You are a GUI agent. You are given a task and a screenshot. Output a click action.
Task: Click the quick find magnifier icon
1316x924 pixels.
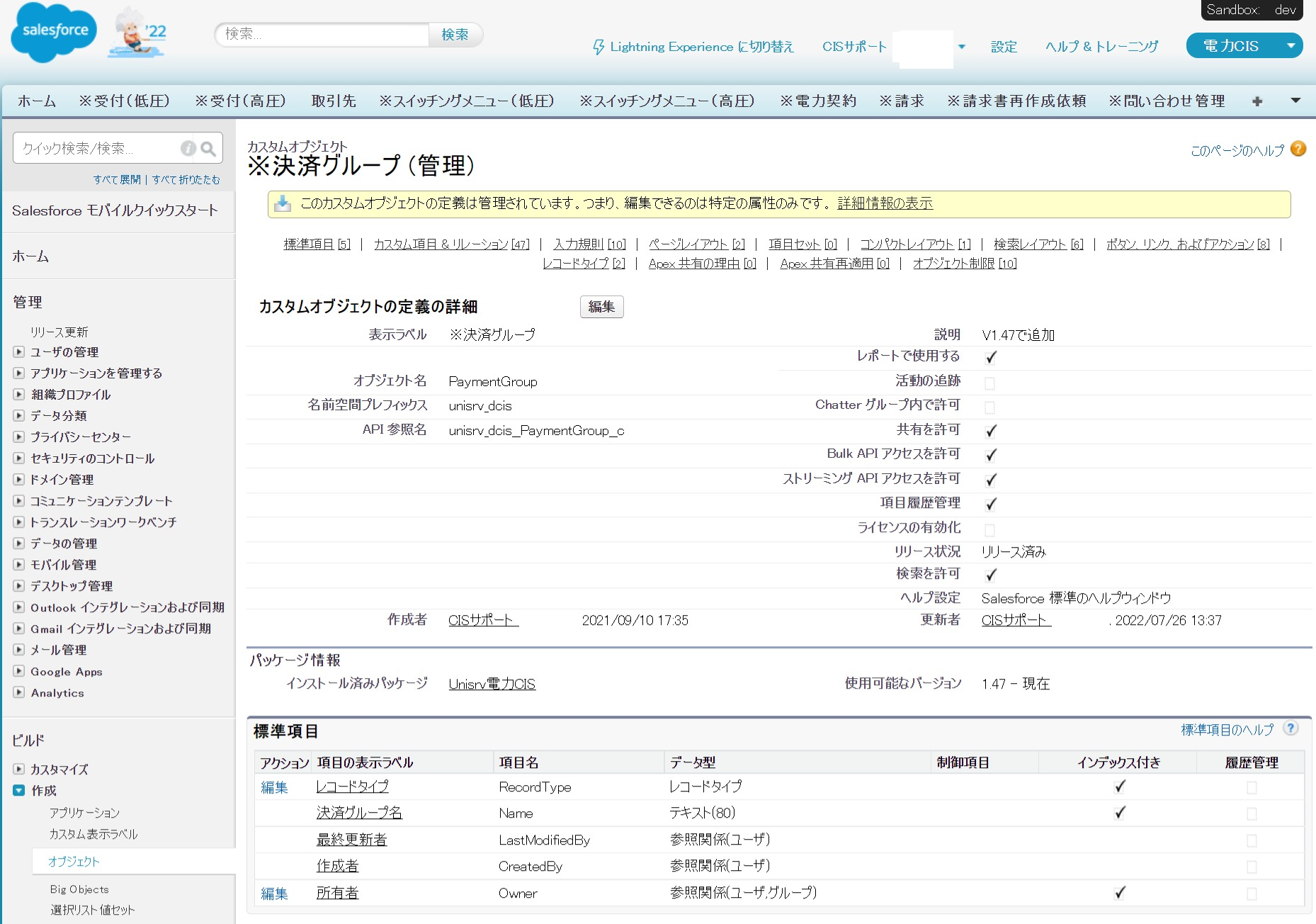[x=208, y=148]
